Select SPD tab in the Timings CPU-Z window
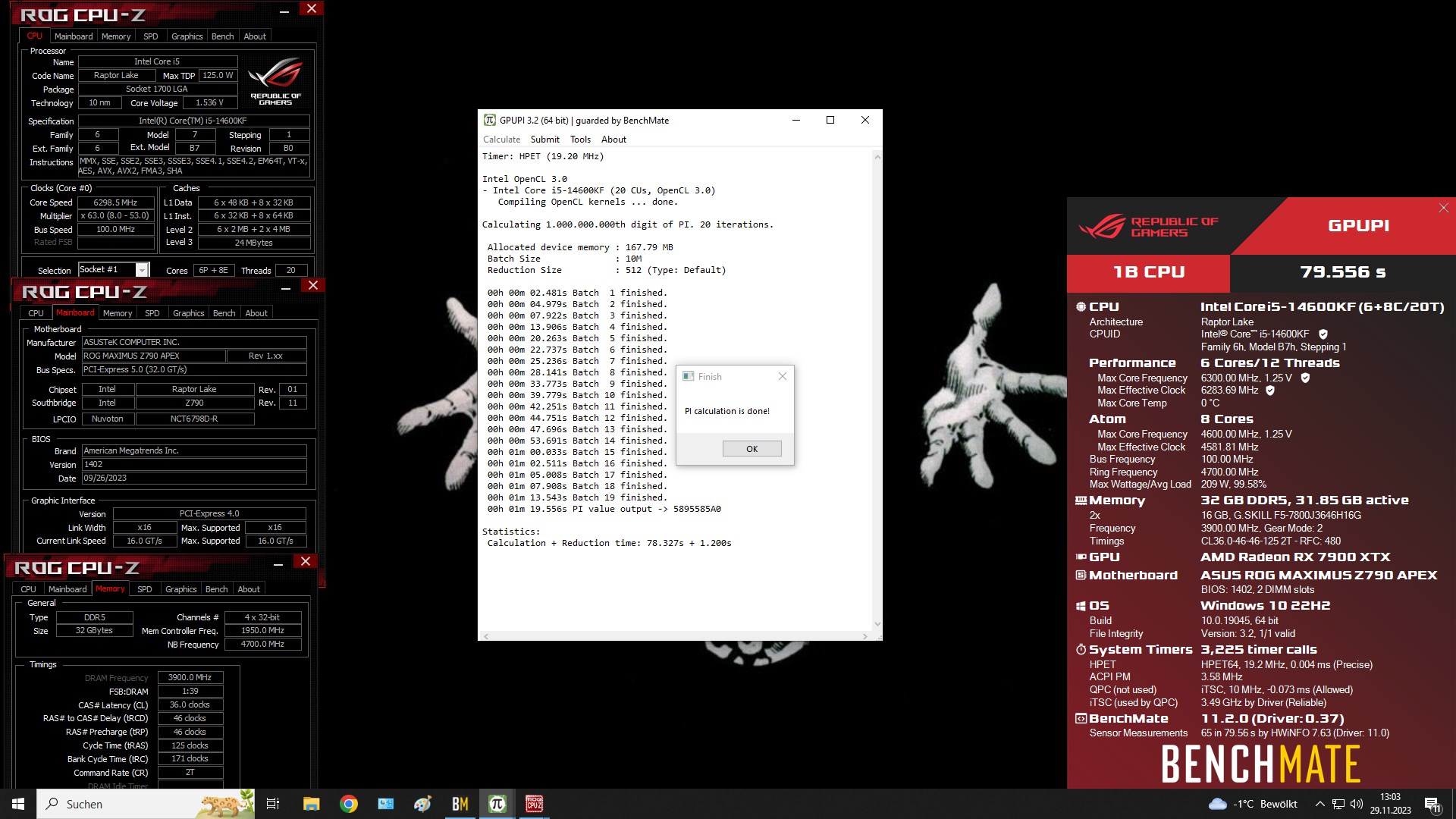The image size is (1456, 819). point(145,589)
